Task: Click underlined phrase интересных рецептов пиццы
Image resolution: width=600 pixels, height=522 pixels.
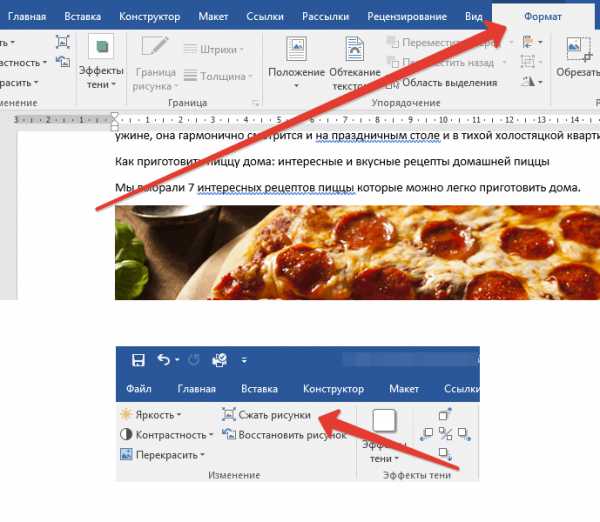Action: pyautogui.click(x=276, y=188)
